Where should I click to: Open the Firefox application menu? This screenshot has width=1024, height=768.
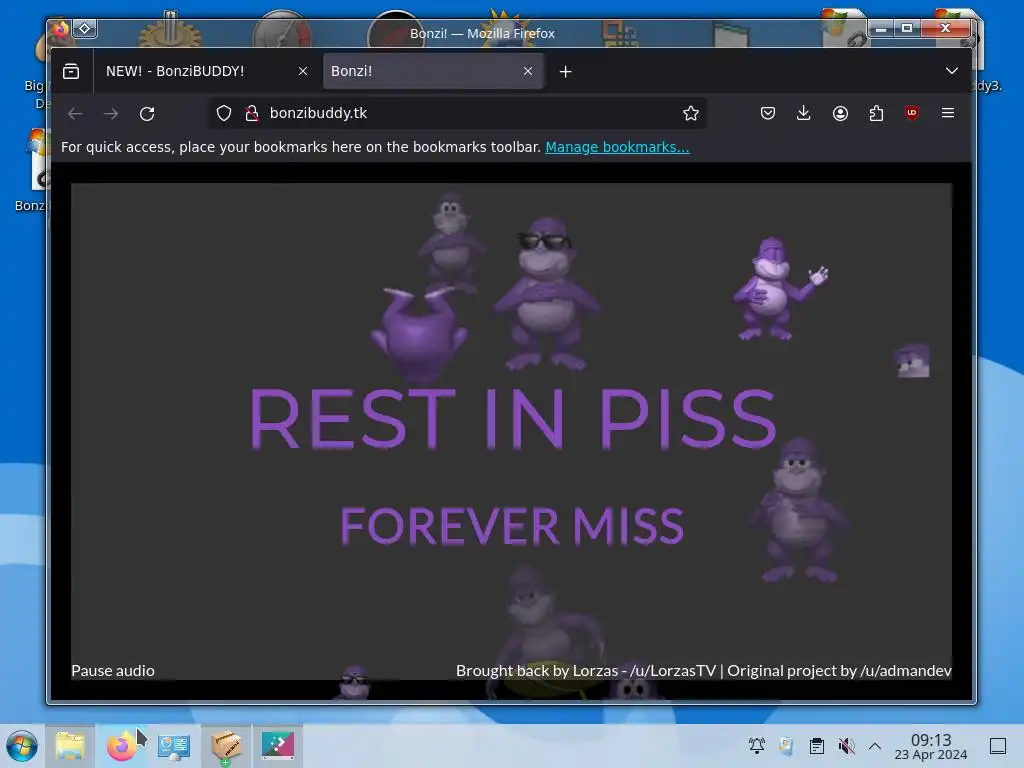tap(948, 114)
